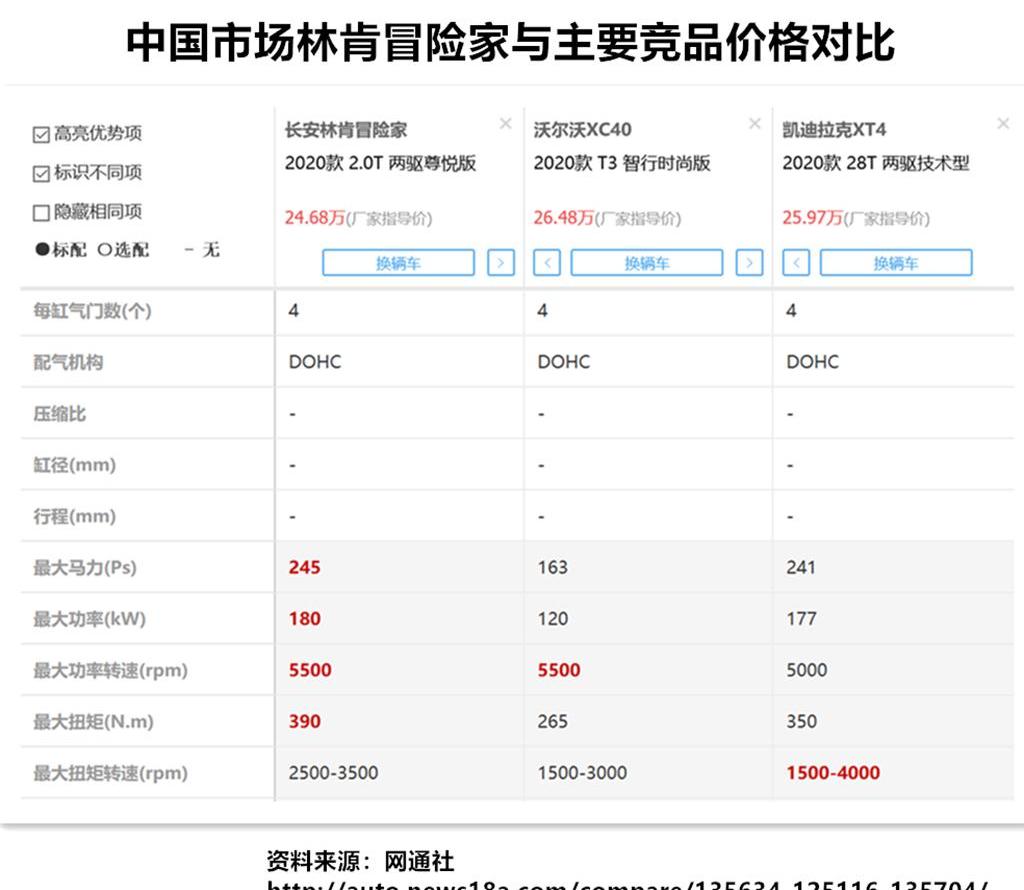Click torque rpm value 1500-3000
1024x890 pixels.
(x=582, y=773)
